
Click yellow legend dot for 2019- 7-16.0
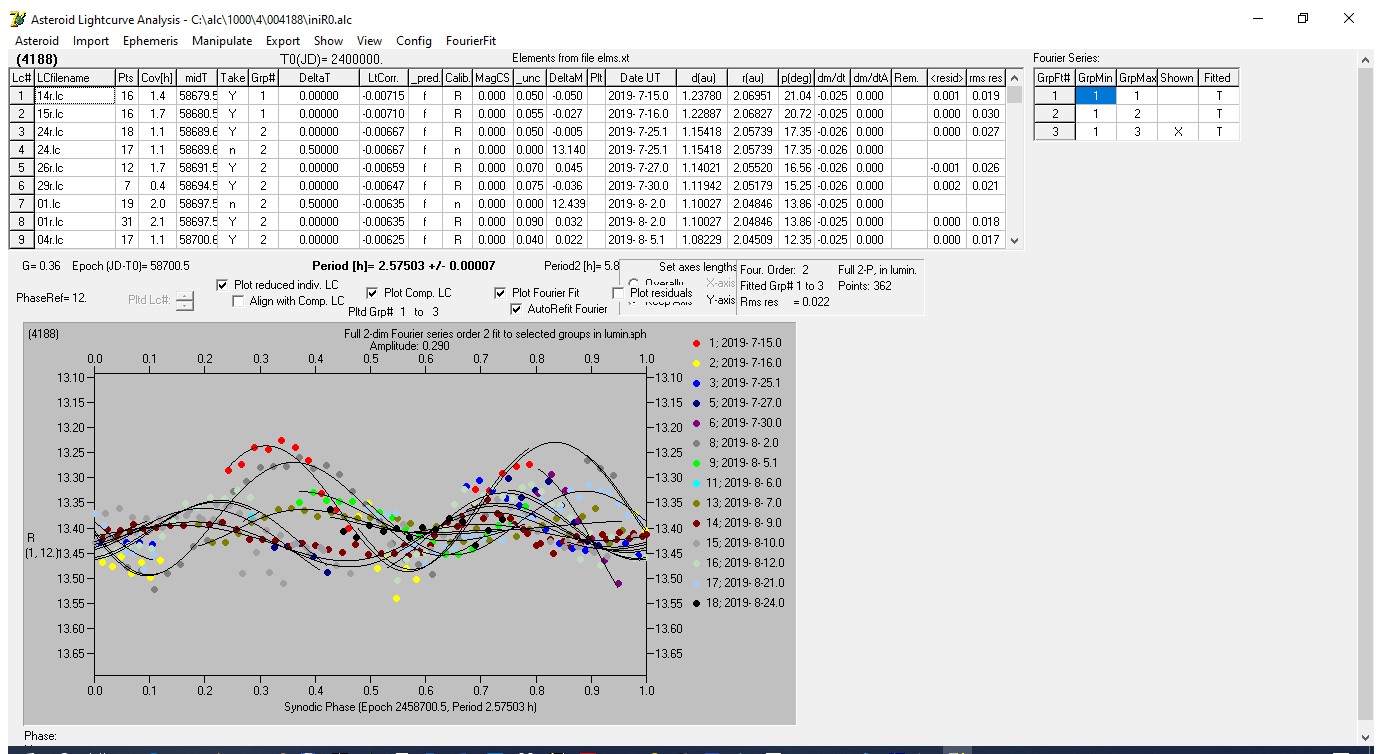696,363
